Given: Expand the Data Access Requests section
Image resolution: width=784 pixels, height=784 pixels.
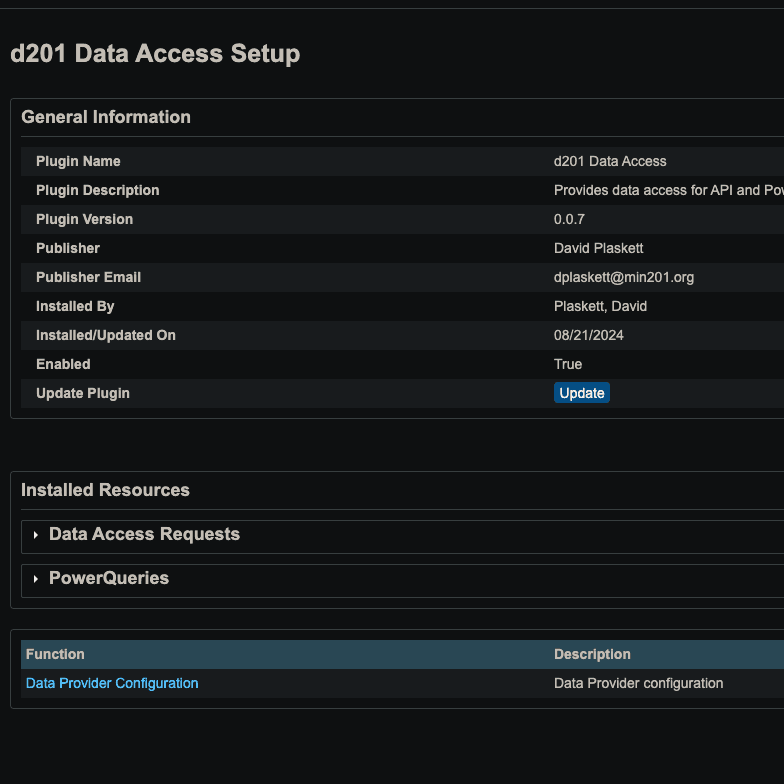Looking at the screenshot, I should coord(36,535).
